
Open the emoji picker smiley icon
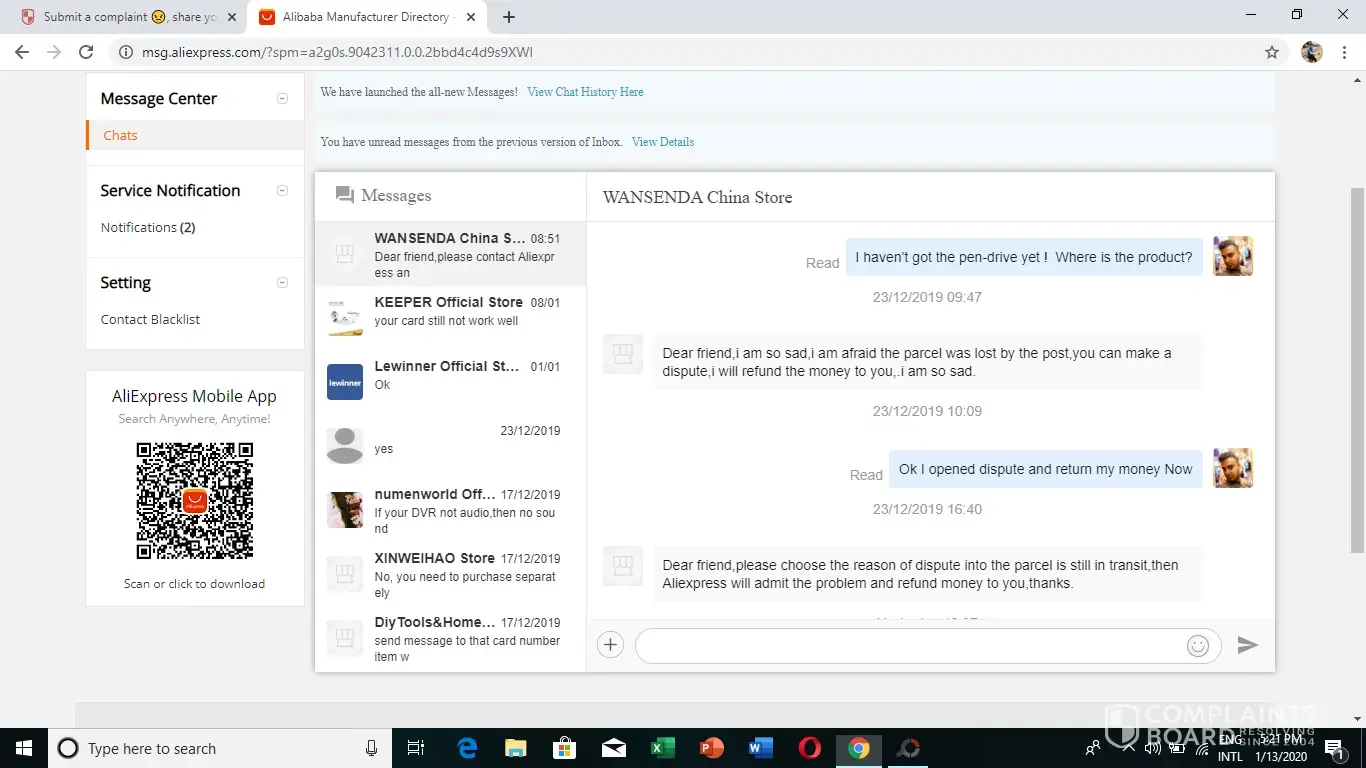tap(1197, 646)
